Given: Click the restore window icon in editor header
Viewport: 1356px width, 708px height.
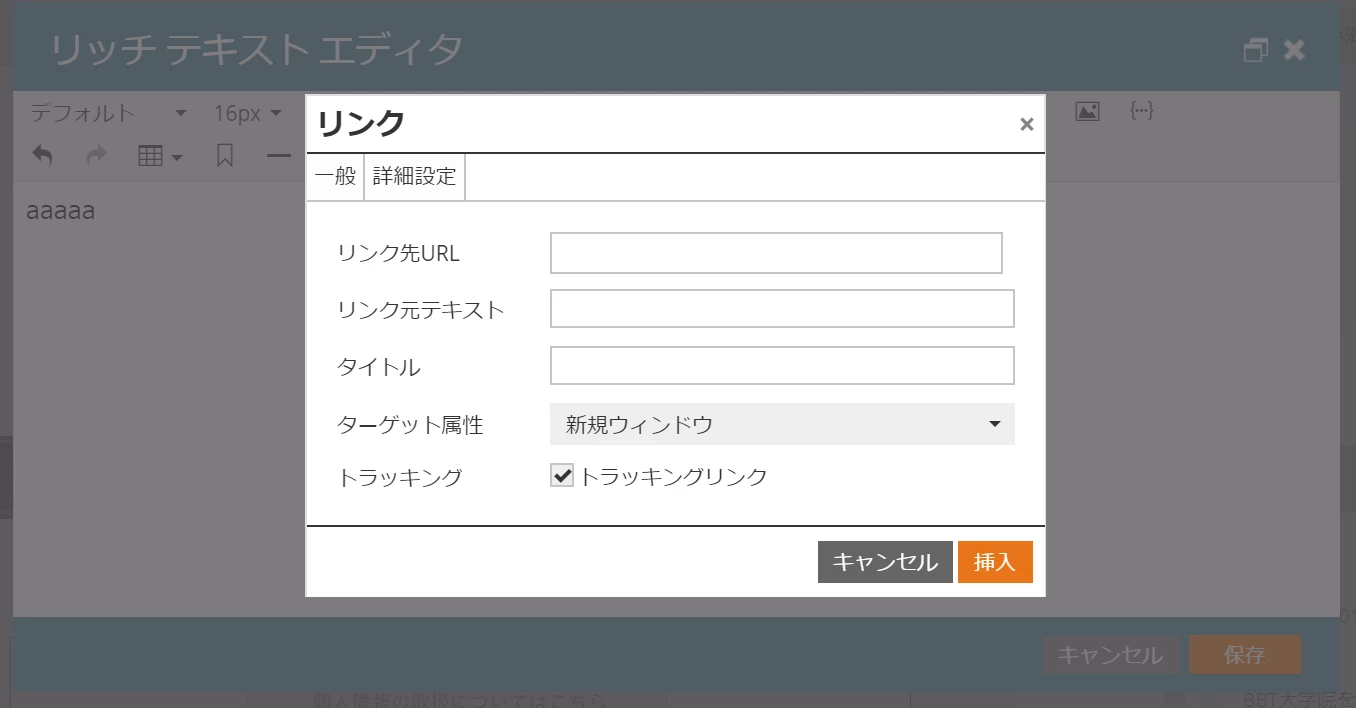Looking at the screenshot, I should [1256, 50].
